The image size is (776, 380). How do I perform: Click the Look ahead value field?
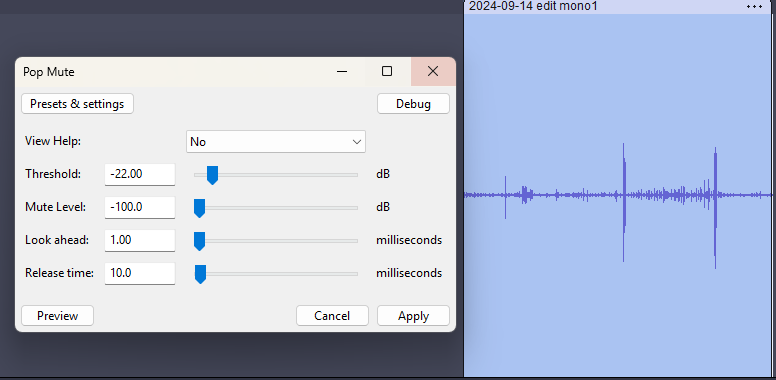pyautogui.click(x=140, y=240)
